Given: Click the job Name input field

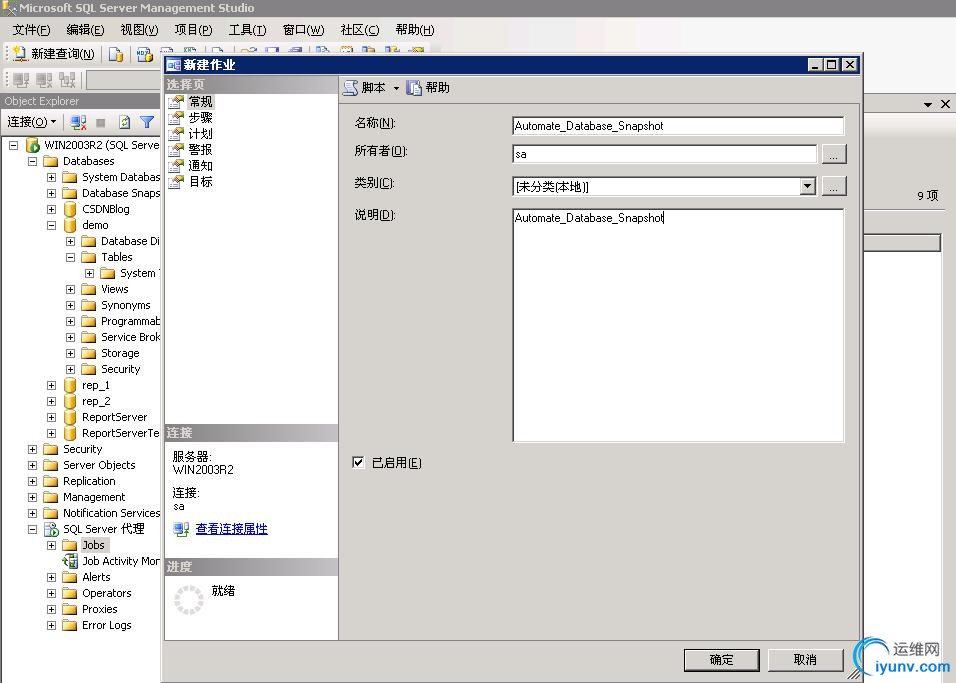Looking at the screenshot, I should 678,126.
